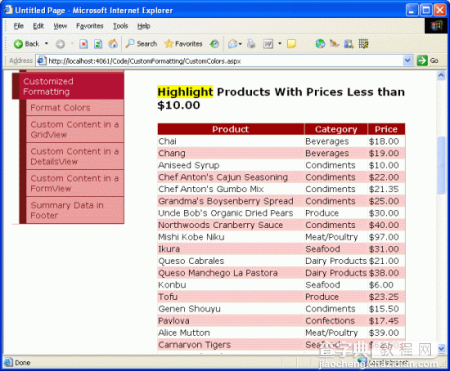Viewport: 450px width, 371px height.
Task: Click the Mail envelope icon
Action: pos(232,44)
